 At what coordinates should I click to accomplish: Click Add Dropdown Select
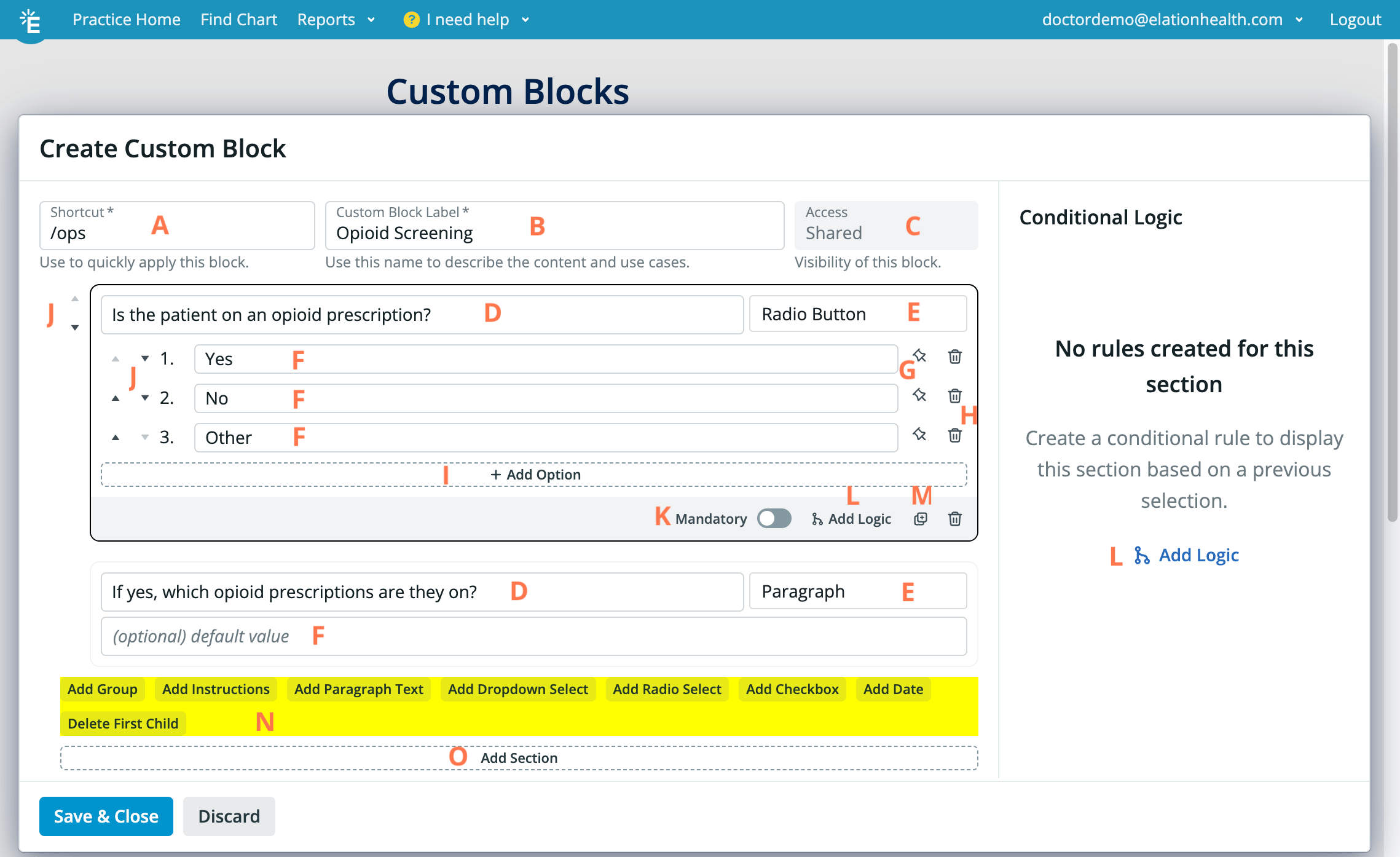(518, 689)
